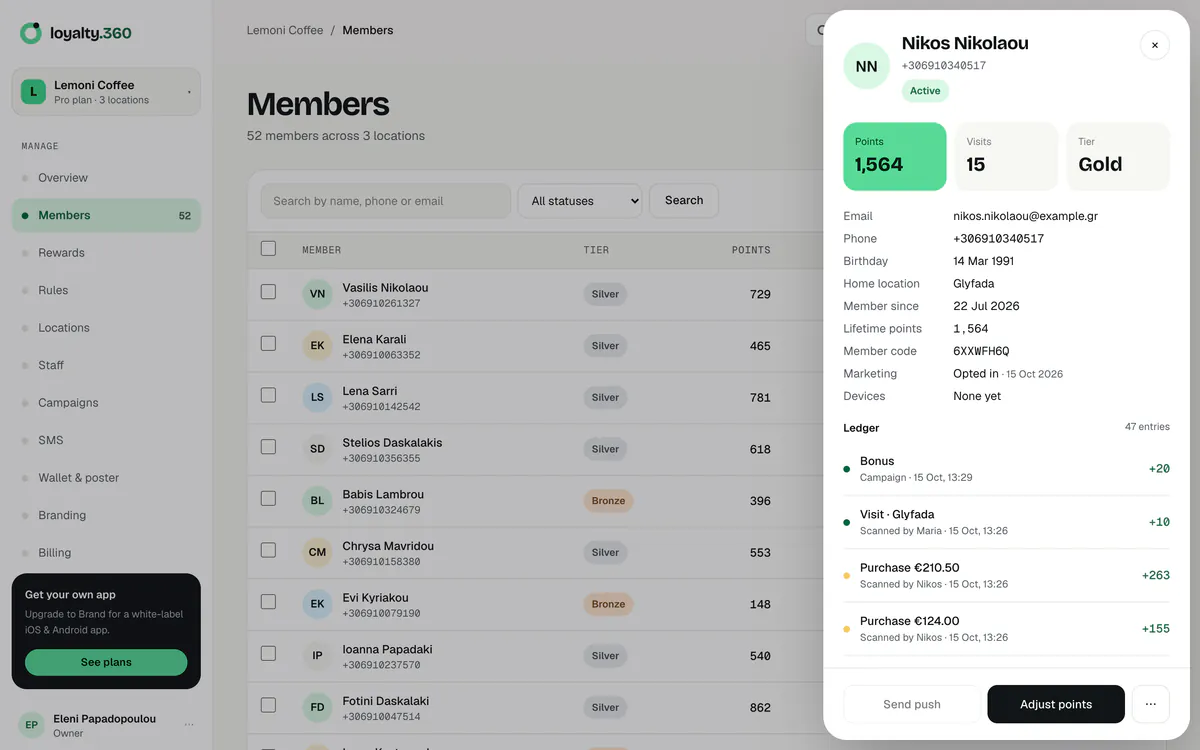Open Branding in the sidebar
The height and width of the screenshot is (750, 1200).
click(106, 515)
